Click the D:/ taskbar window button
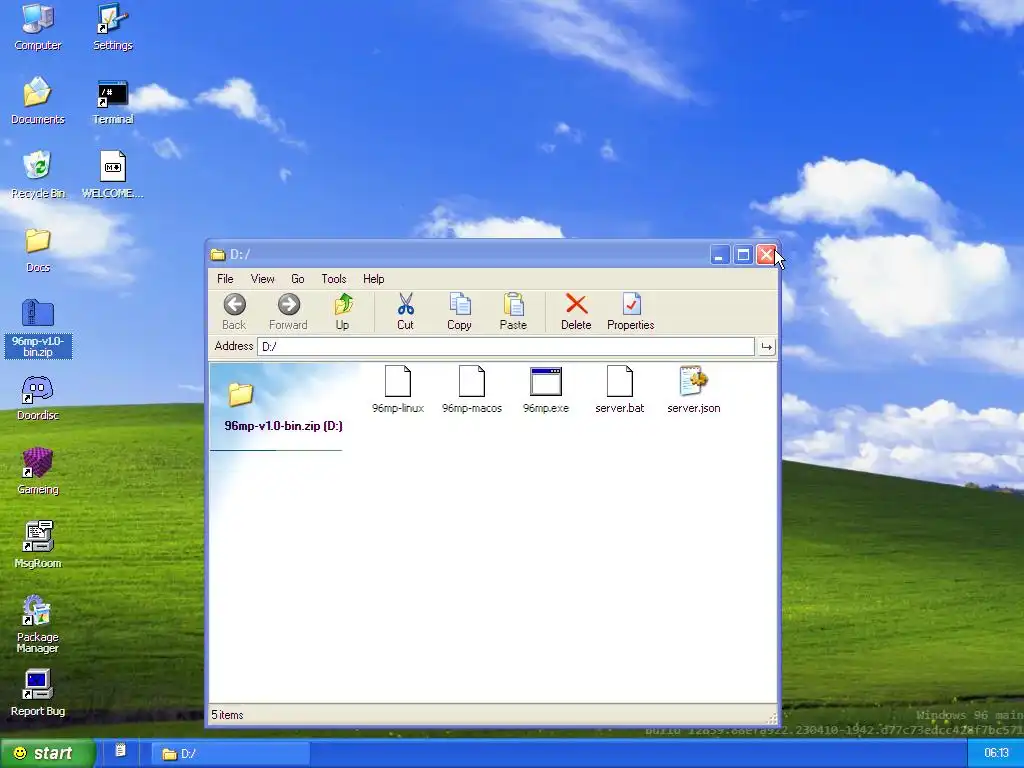Viewport: 1024px width, 768px height. pos(231,754)
